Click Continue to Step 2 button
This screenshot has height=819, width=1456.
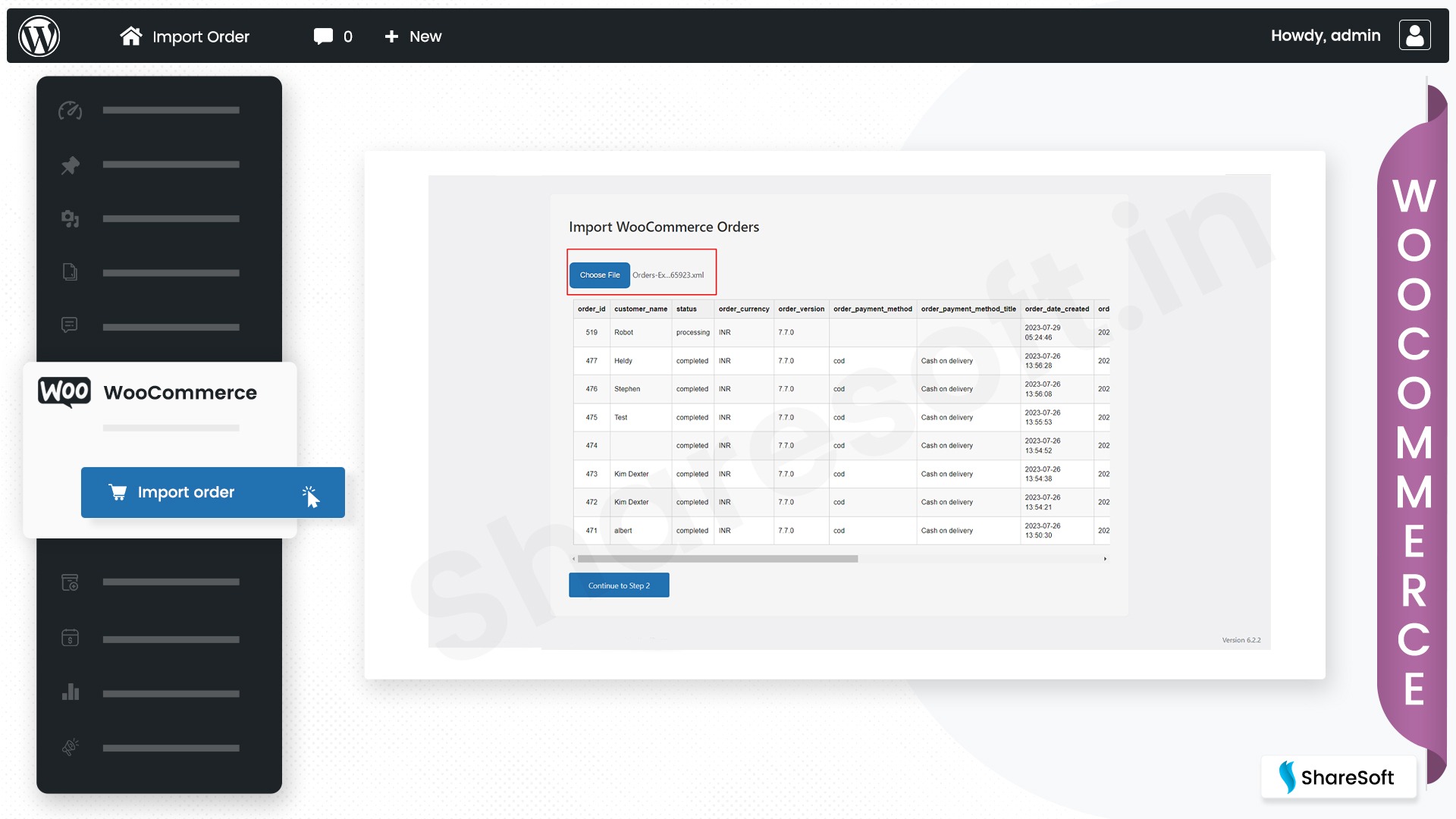point(619,585)
